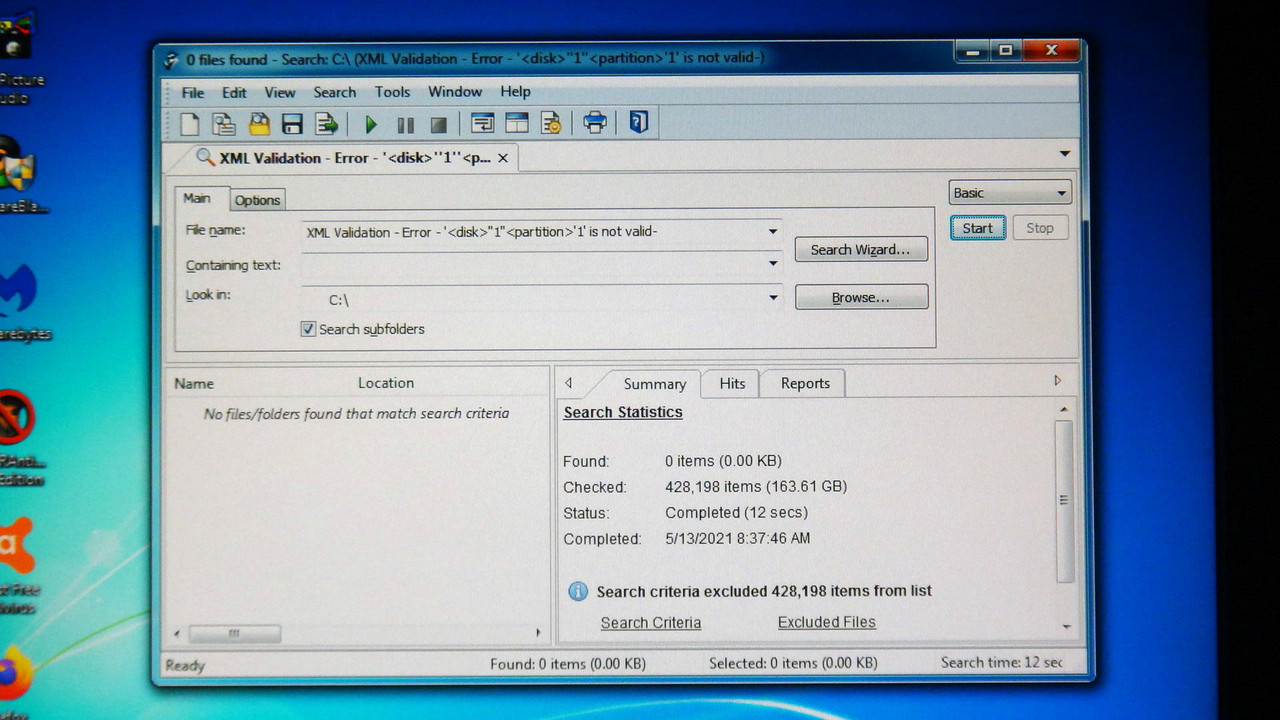Click the Search Statistics heading
Image resolution: width=1280 pixels, height=720 pixels.
click(x=623, y=412)
